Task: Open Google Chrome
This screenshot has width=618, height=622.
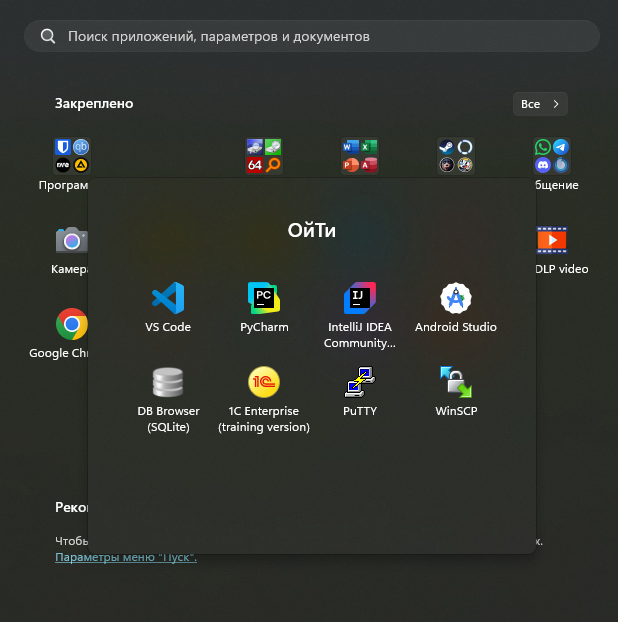Action: click(x=72, y=324)
